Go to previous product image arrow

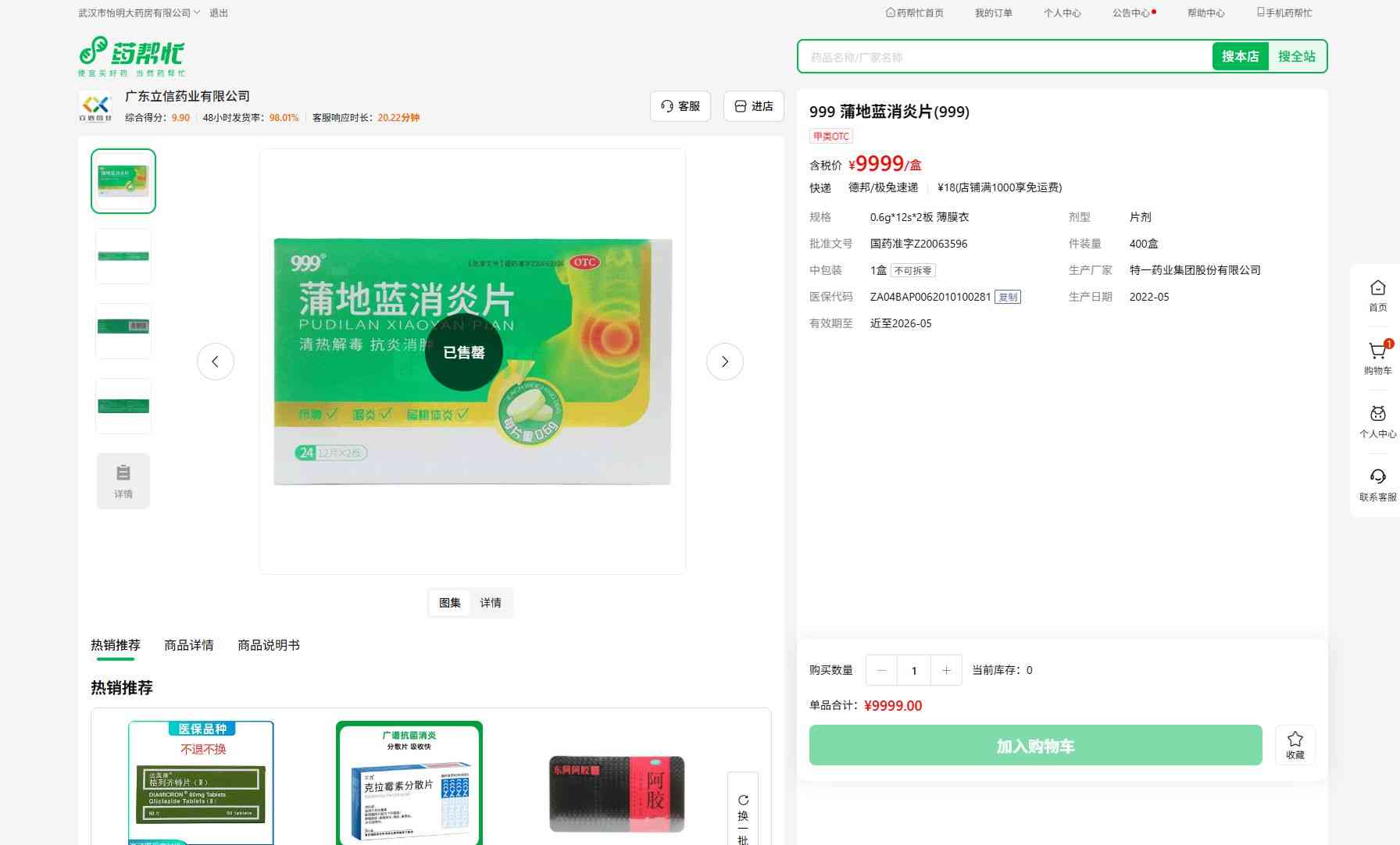coord(216,362)
